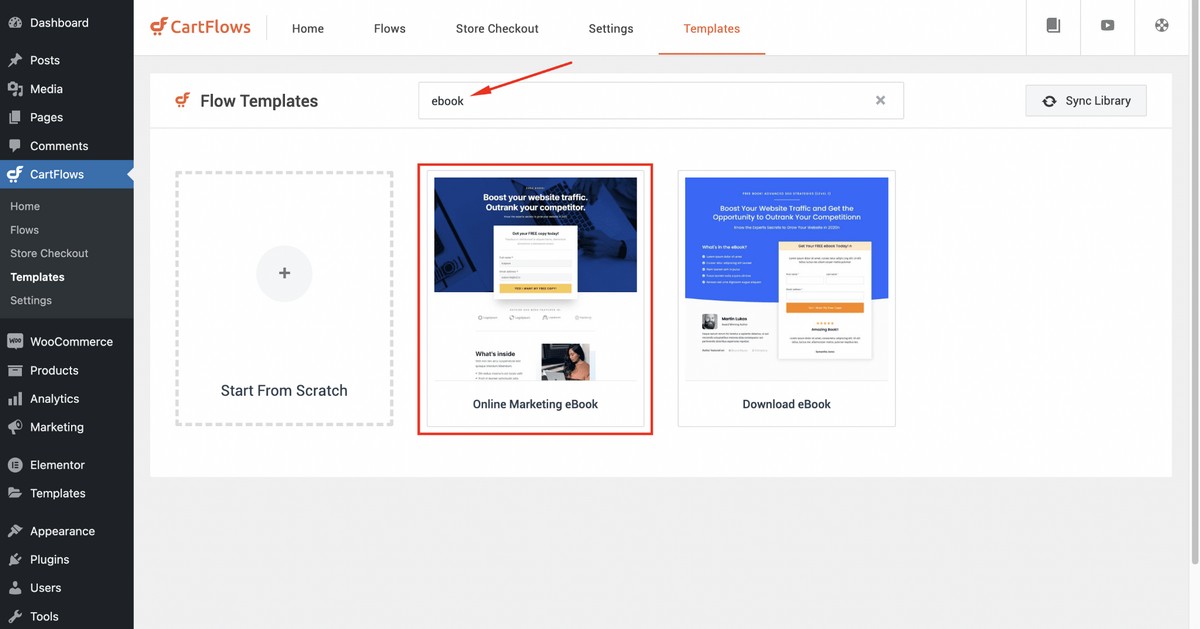Viewport: 1200px width, 629px height.
Task: Go to Dashboard menu label
Action: click(x=59, y=22)
